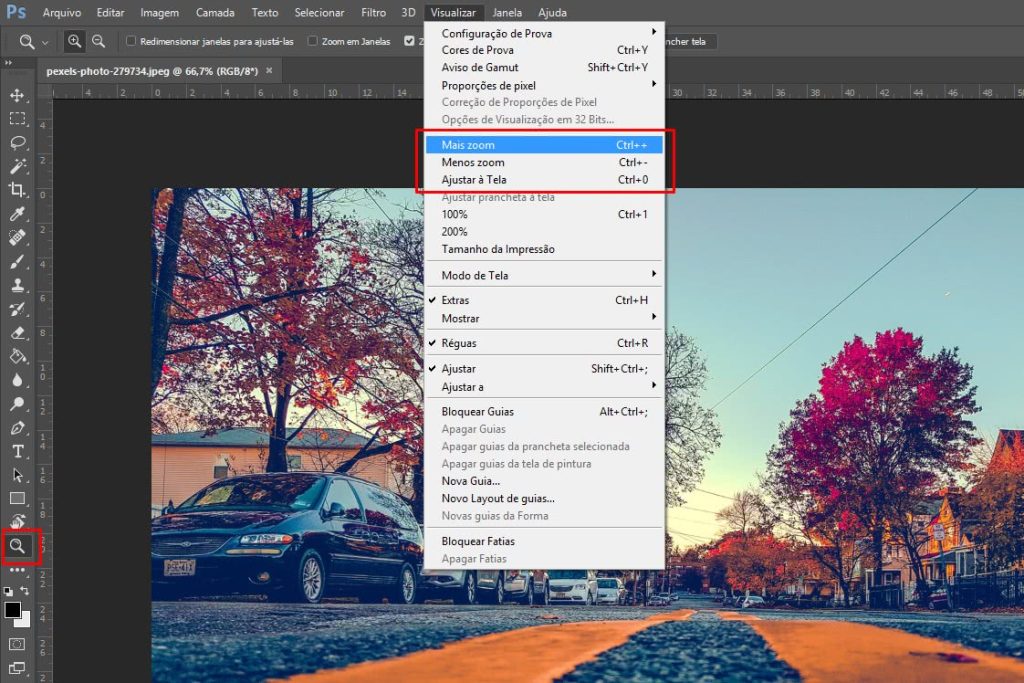Close the pexels-photo-279734.jpeg tab
1024x683 pixels.
[269, 71]
